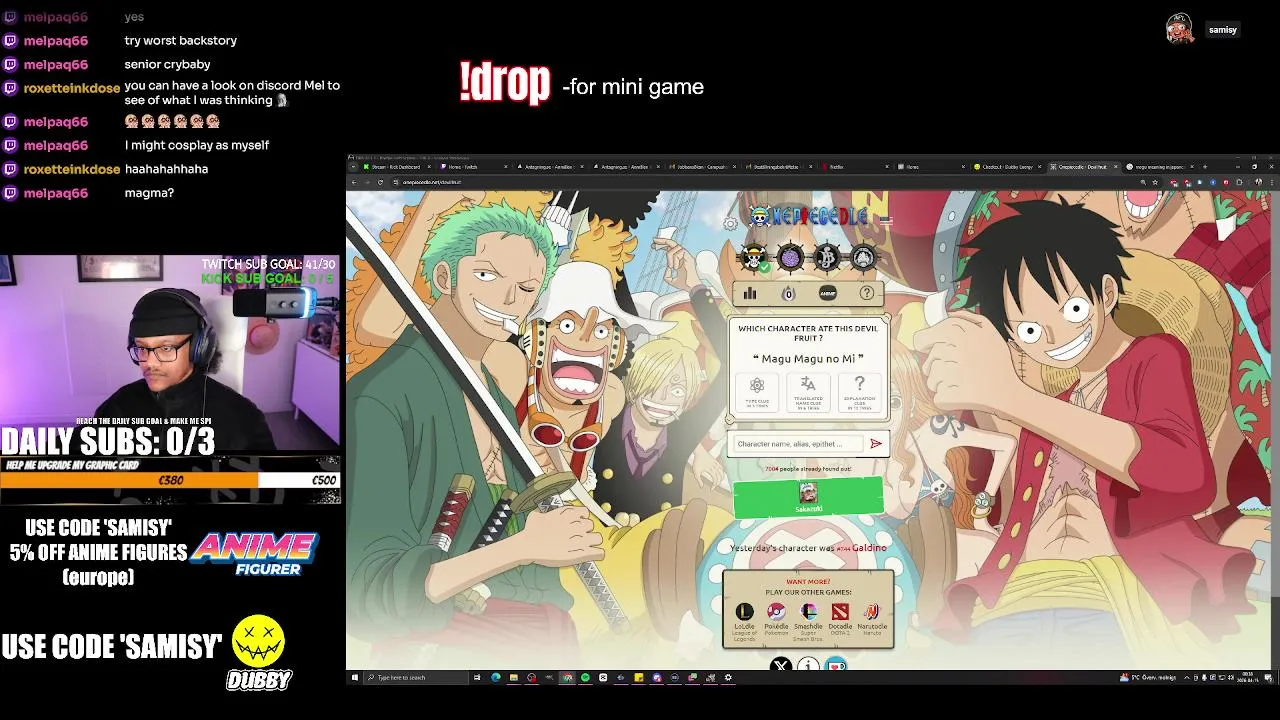Focus the character name input field

(797, 444)
